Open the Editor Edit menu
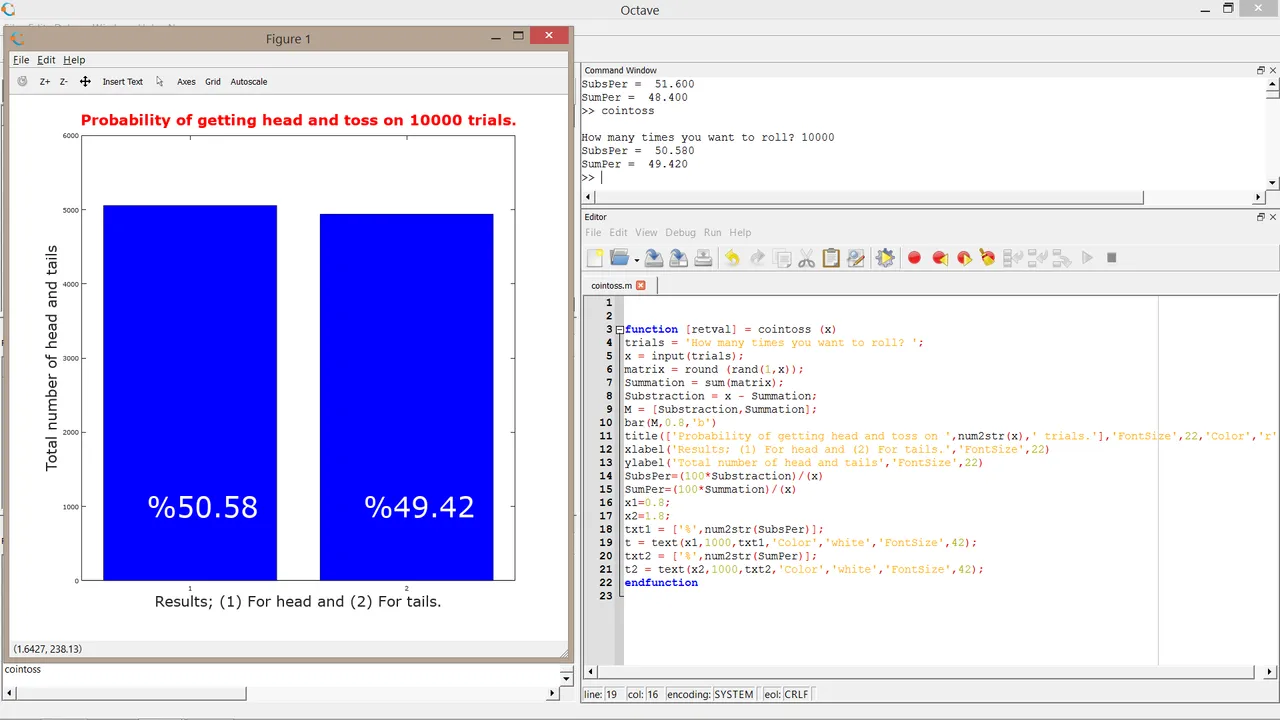Screen dimensions: 1280x720 click(619, 233)
